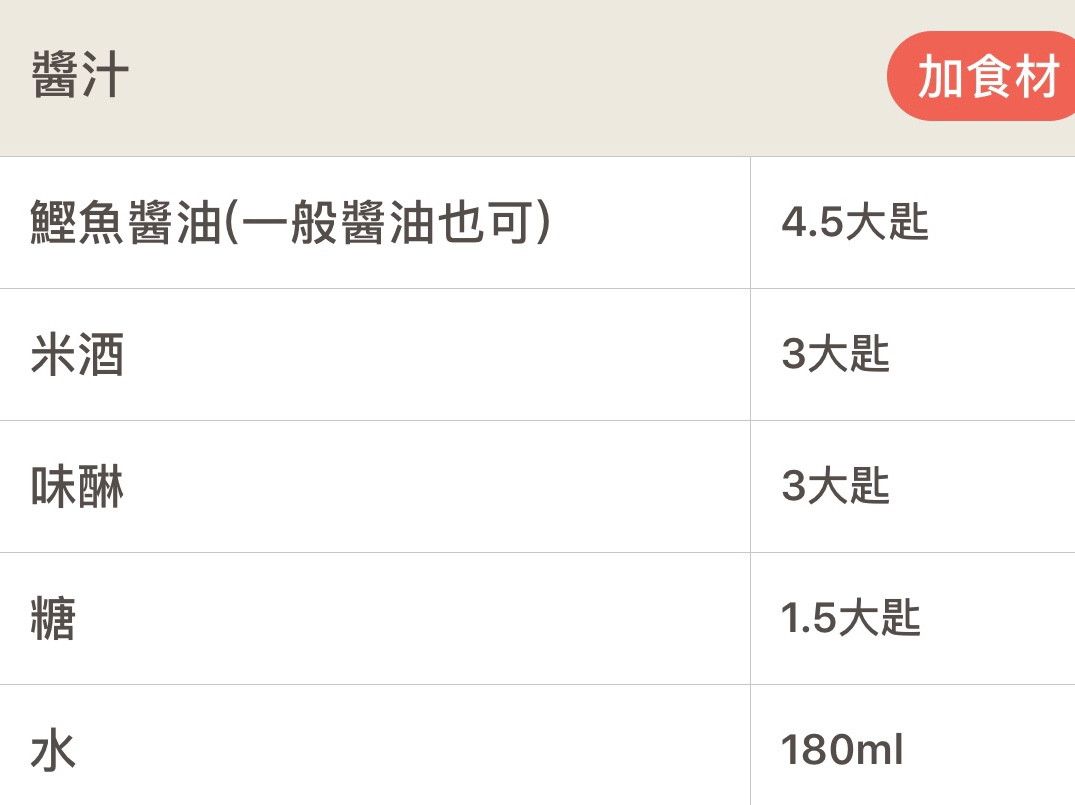Viewport: 1075px width, 805px height.
Task: Tap the 味醂 ingredient name
Action: click(78, 487)
